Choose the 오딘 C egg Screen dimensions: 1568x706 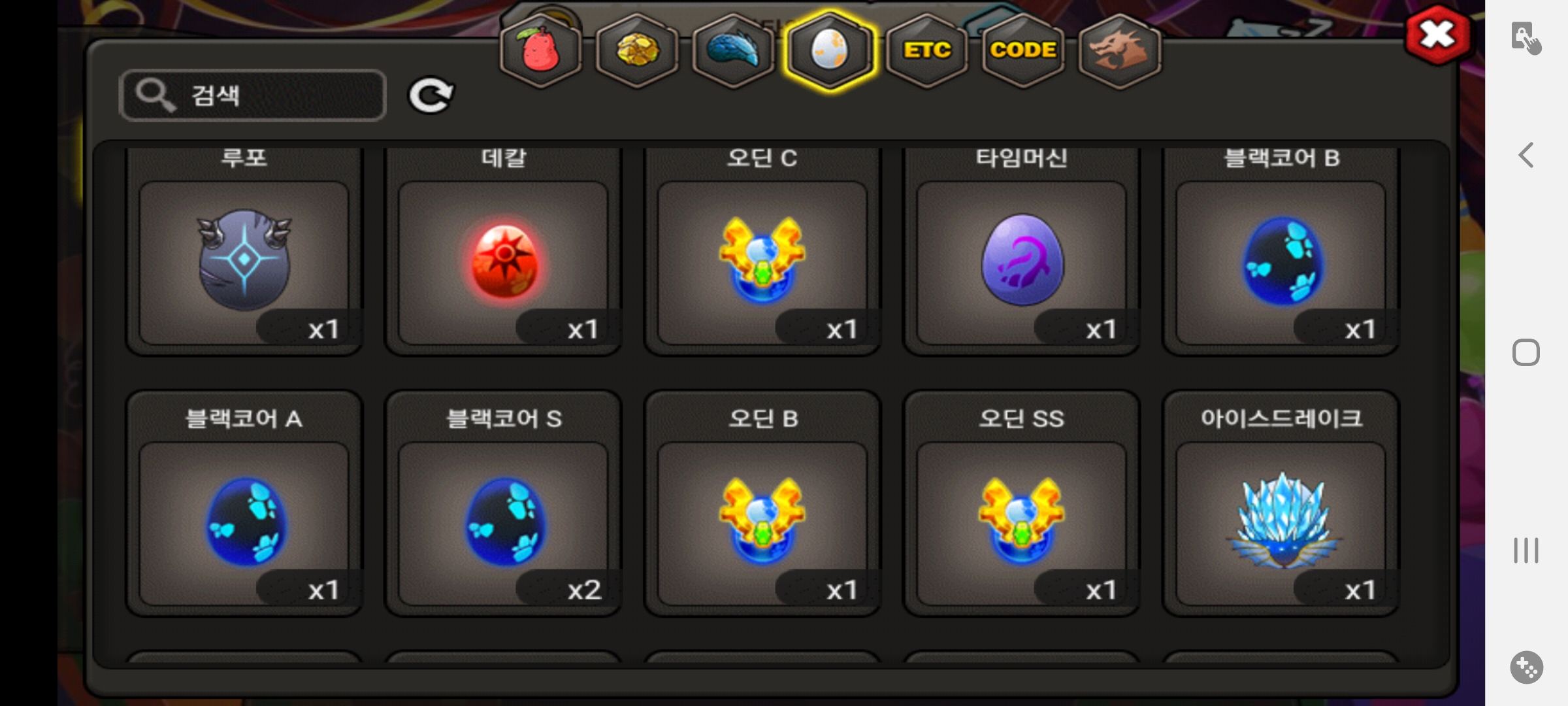(762, 251)
